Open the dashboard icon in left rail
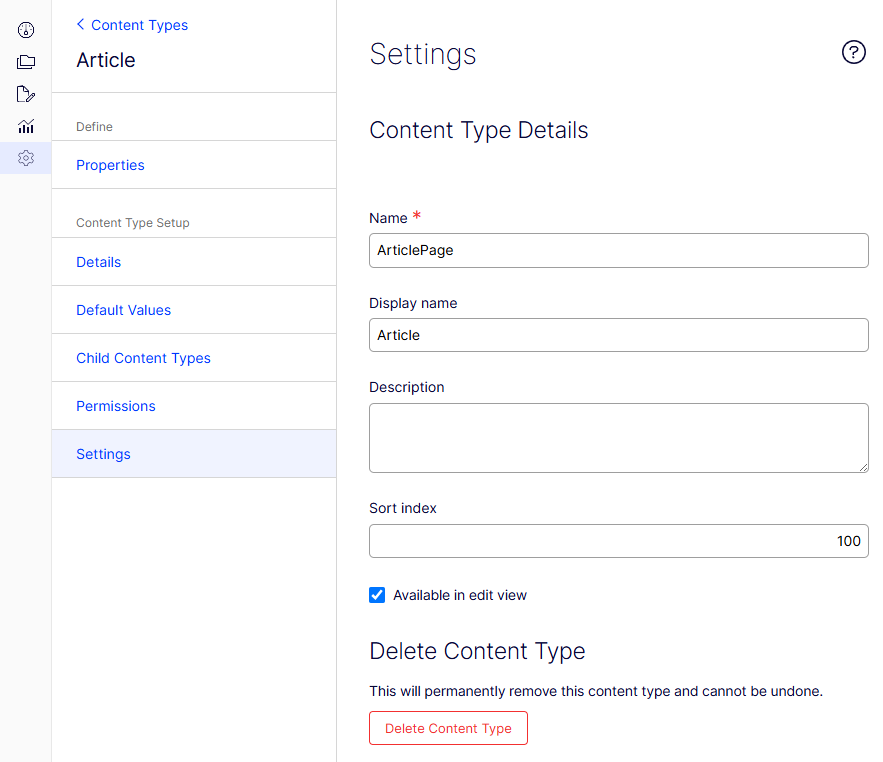 click(26, 30)
